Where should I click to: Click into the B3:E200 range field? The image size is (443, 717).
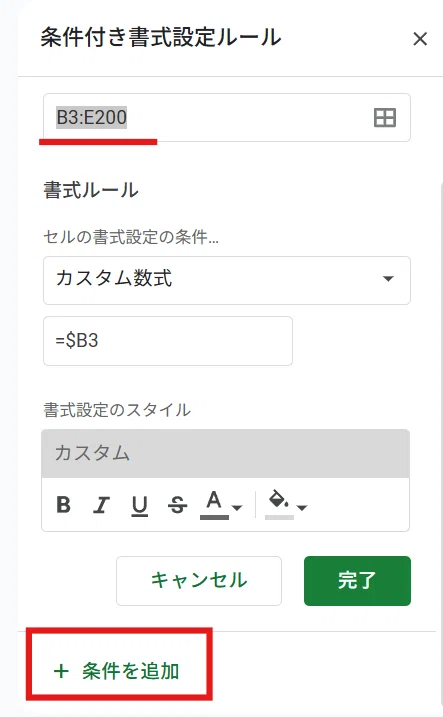(227, 118)
